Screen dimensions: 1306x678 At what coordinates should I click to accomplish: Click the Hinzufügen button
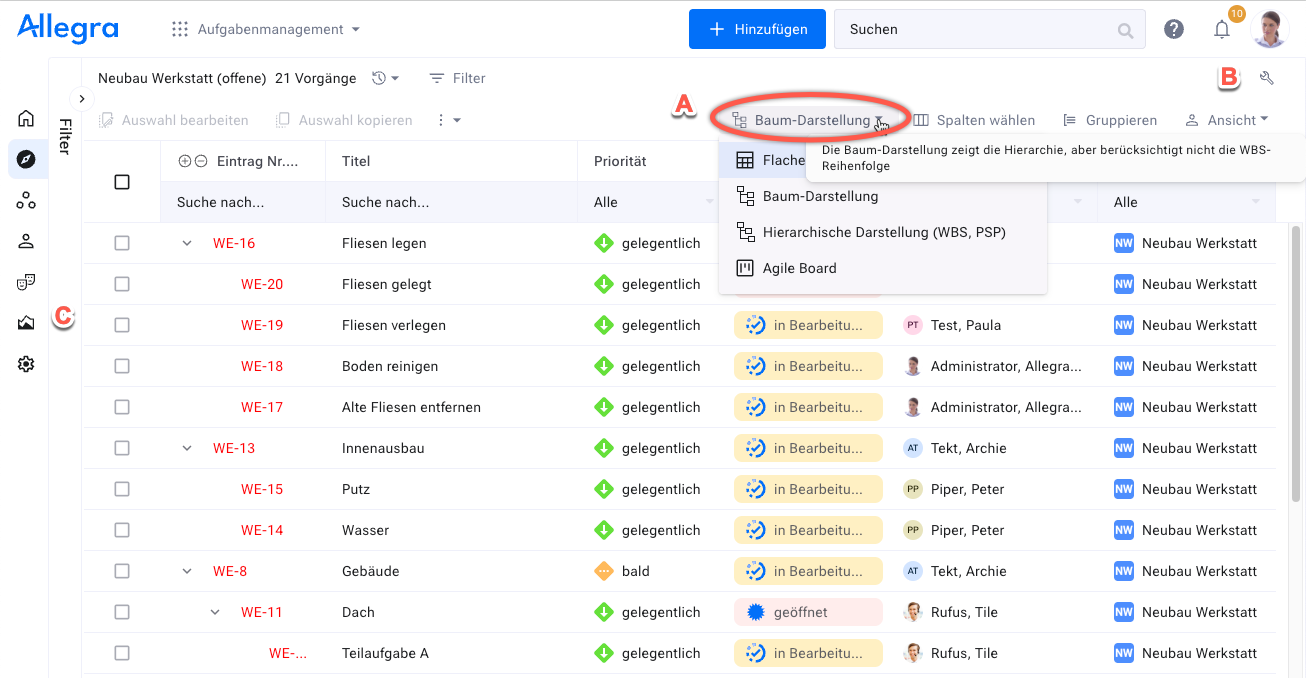(757, 30)
